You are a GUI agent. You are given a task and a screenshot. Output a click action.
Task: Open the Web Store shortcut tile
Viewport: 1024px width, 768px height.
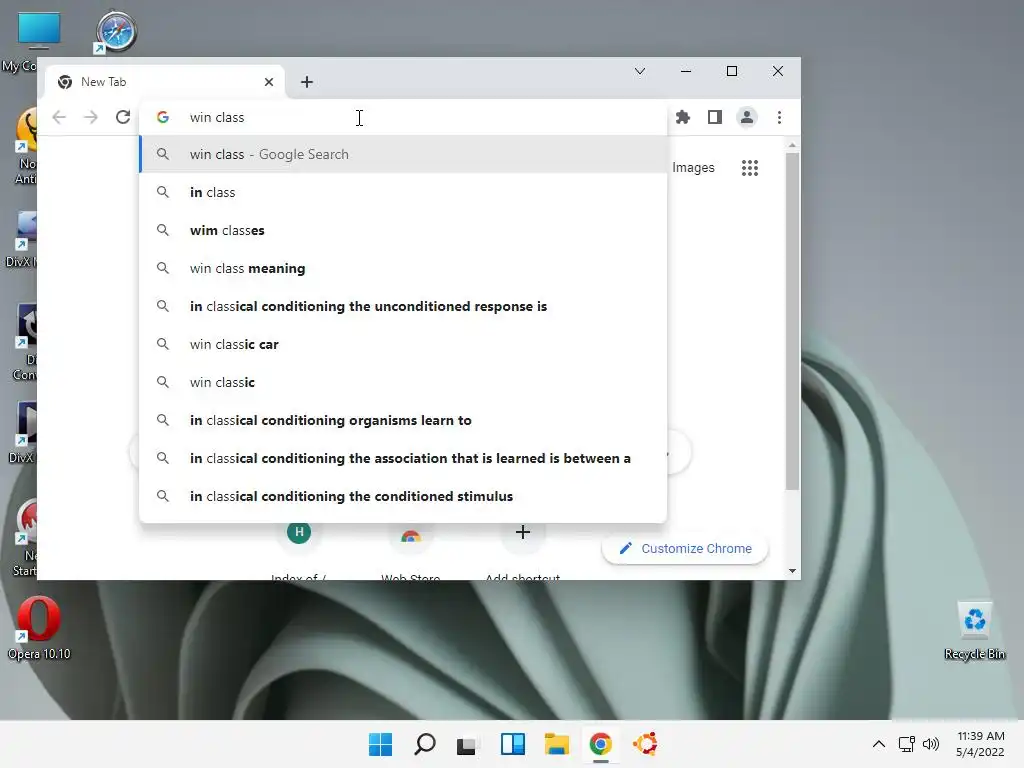(x=410, y=552)
